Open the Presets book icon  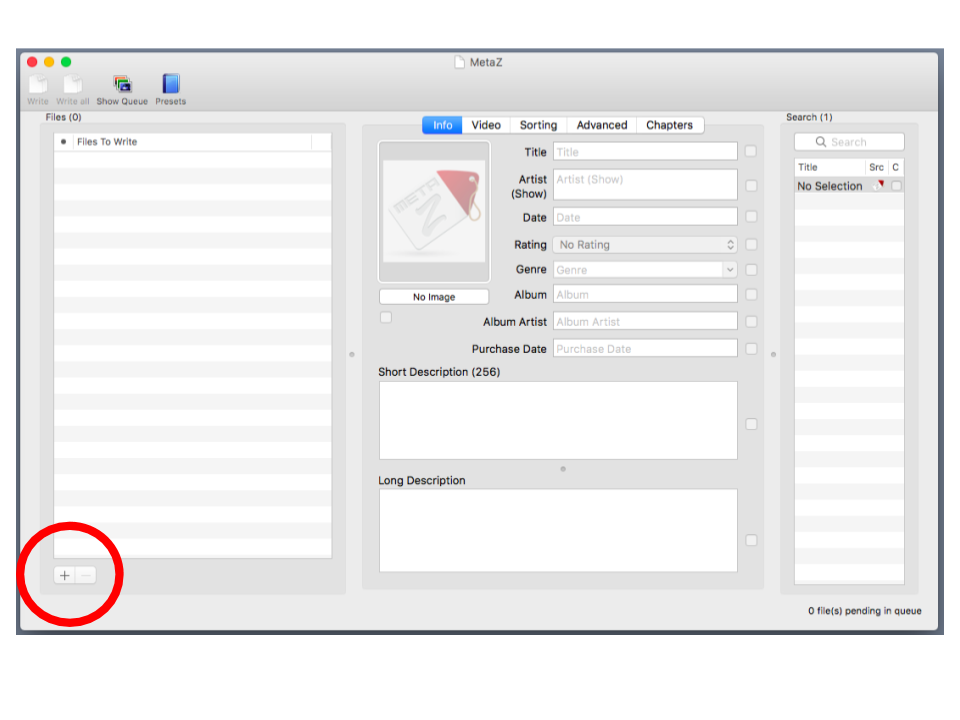(x=170, y=85)
